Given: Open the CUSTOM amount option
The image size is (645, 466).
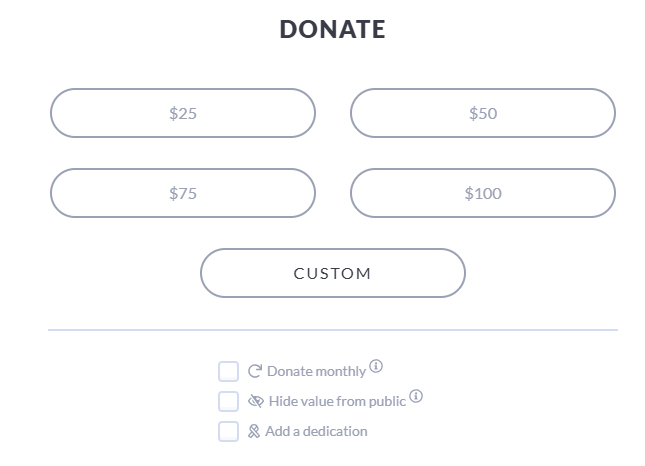Looking at the screenshot, I should coord(333,273).
